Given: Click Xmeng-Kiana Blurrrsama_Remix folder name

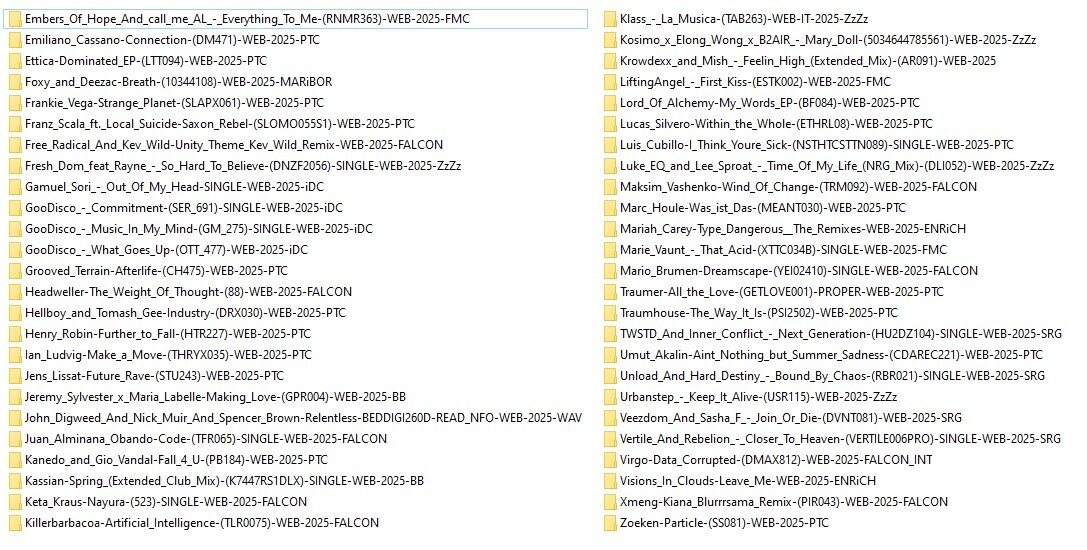Looking at the screenshot, I should coord(784,501).
